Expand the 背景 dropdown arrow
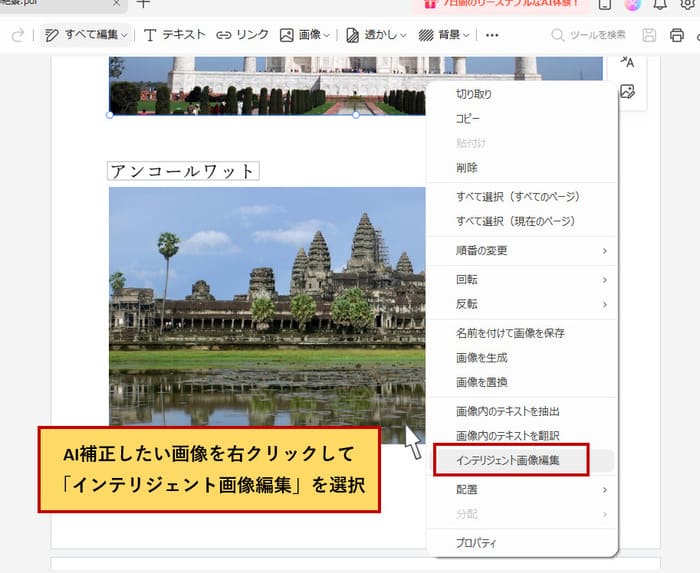This screenshot has height=573, width=700. click(467, 35)
